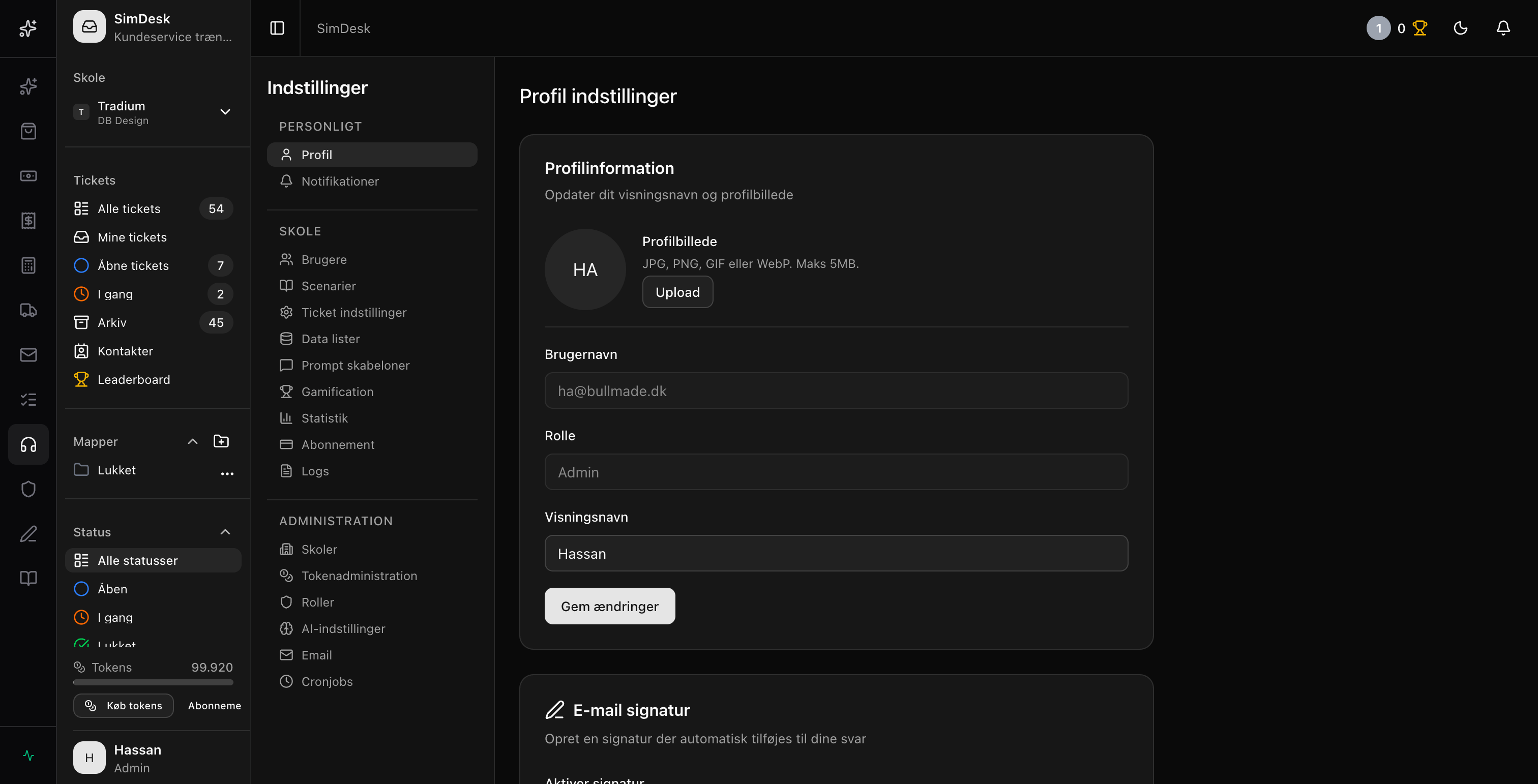Toggle the sidebar panel icon in header
The width and height of the screenshot is (1538, 784).
click(277, 28)
